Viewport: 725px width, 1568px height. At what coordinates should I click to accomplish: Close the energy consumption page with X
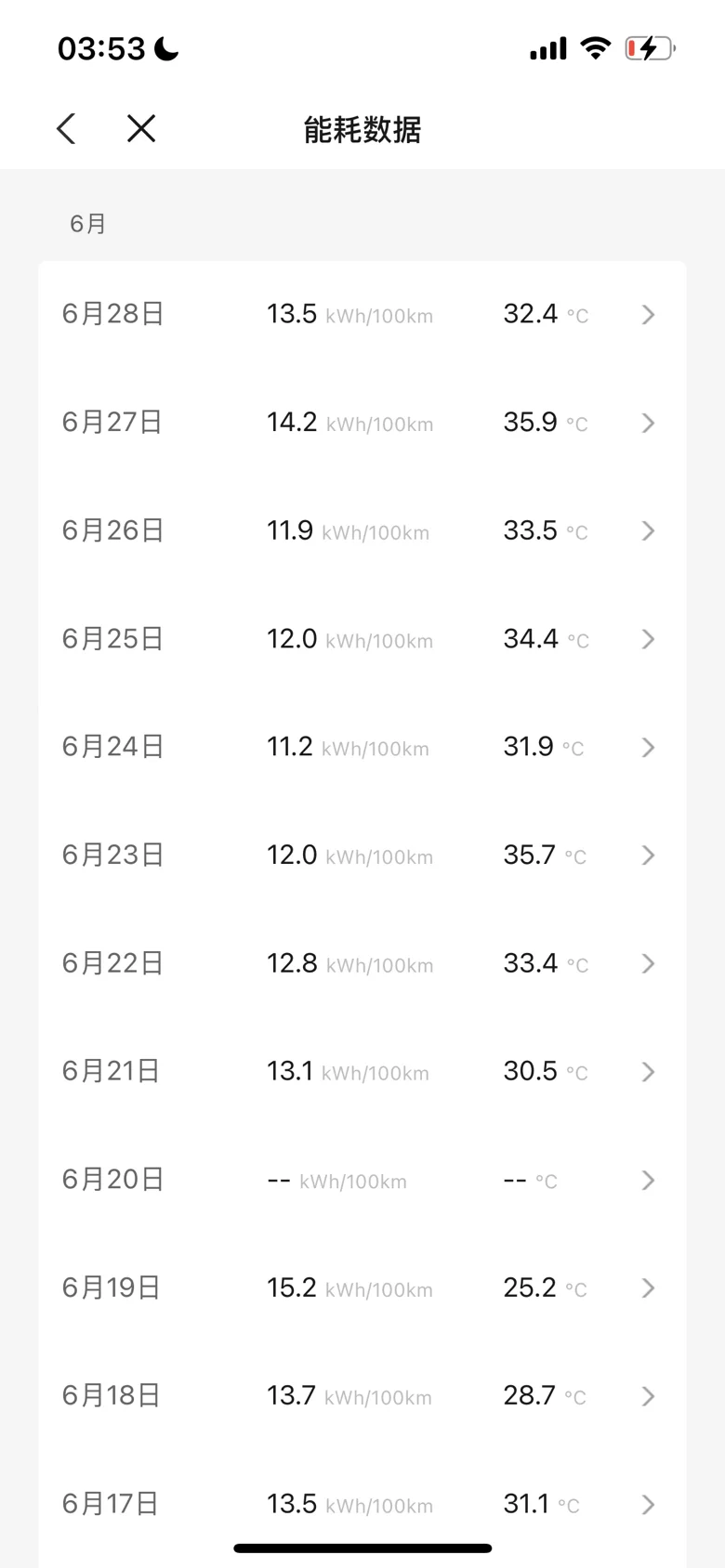[x=141, y=128]
